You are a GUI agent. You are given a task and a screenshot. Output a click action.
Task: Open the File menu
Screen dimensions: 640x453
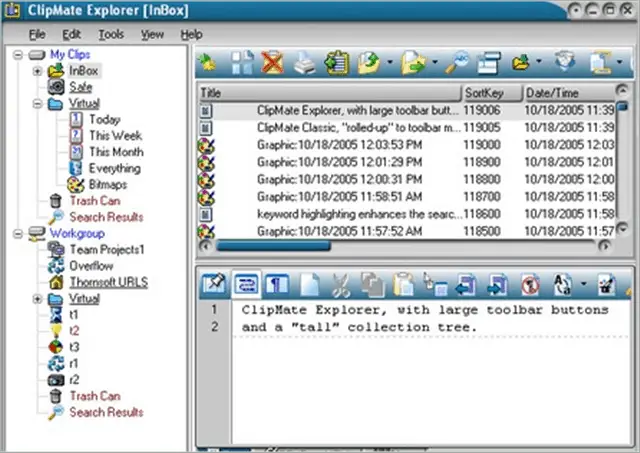[37, 35]
